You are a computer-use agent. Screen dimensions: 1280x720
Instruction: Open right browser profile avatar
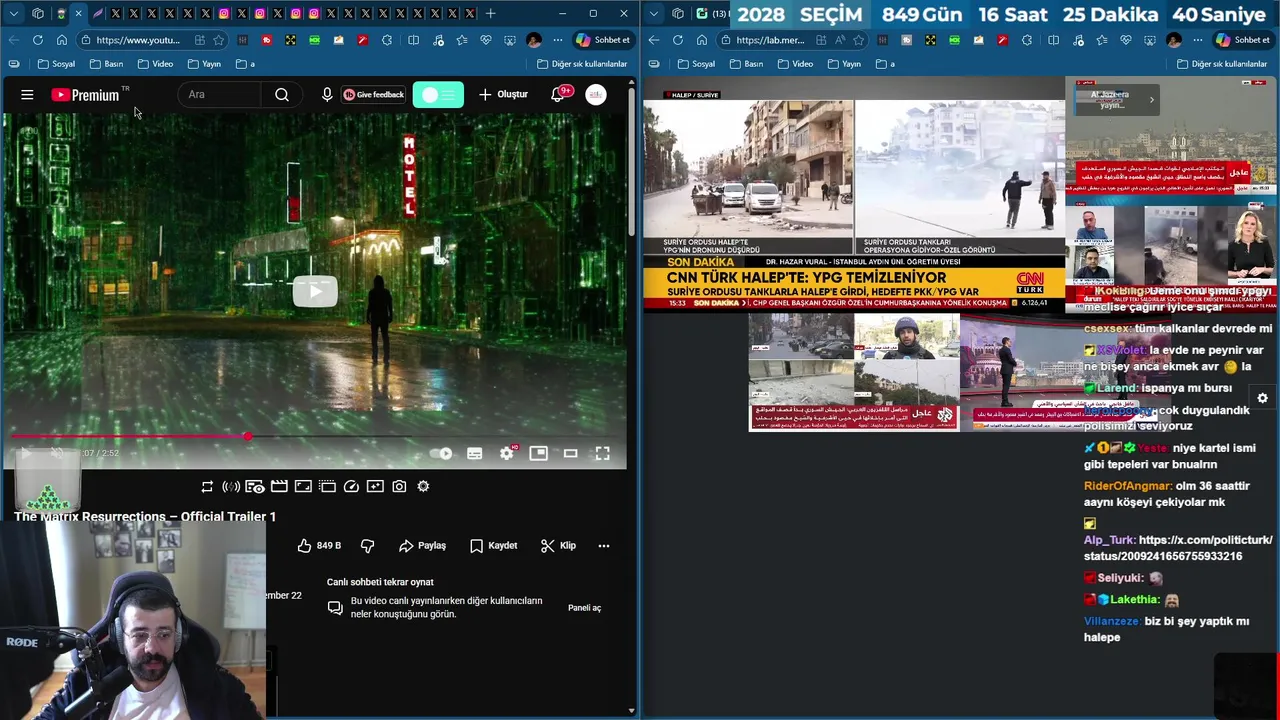coord(1174,40)
